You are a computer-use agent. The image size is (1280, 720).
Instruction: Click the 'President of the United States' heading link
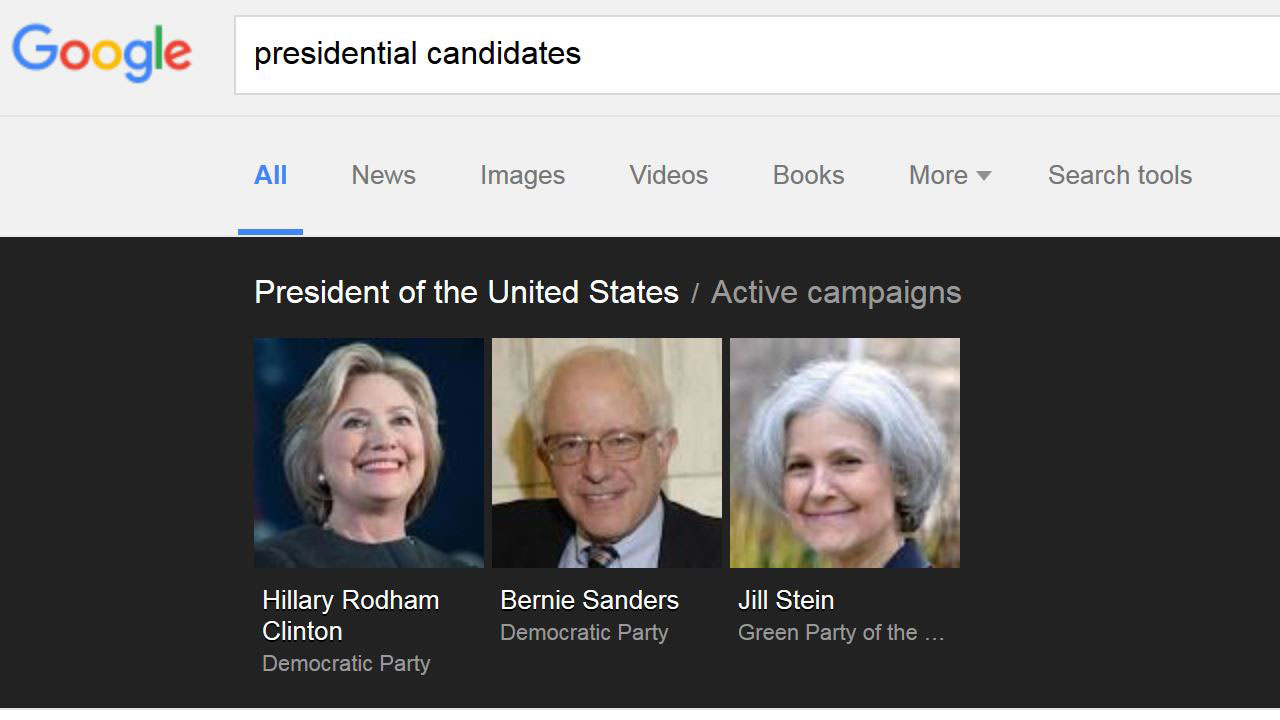click(466, 292)
